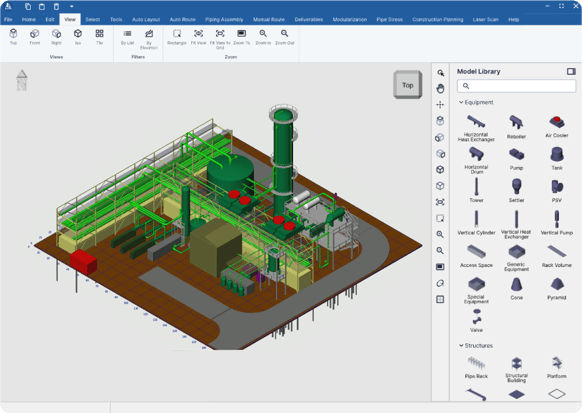The height and width of the screenshot is (413, 582).
Task: Open the Construction Planning tab
Action: tap(438, 19)
